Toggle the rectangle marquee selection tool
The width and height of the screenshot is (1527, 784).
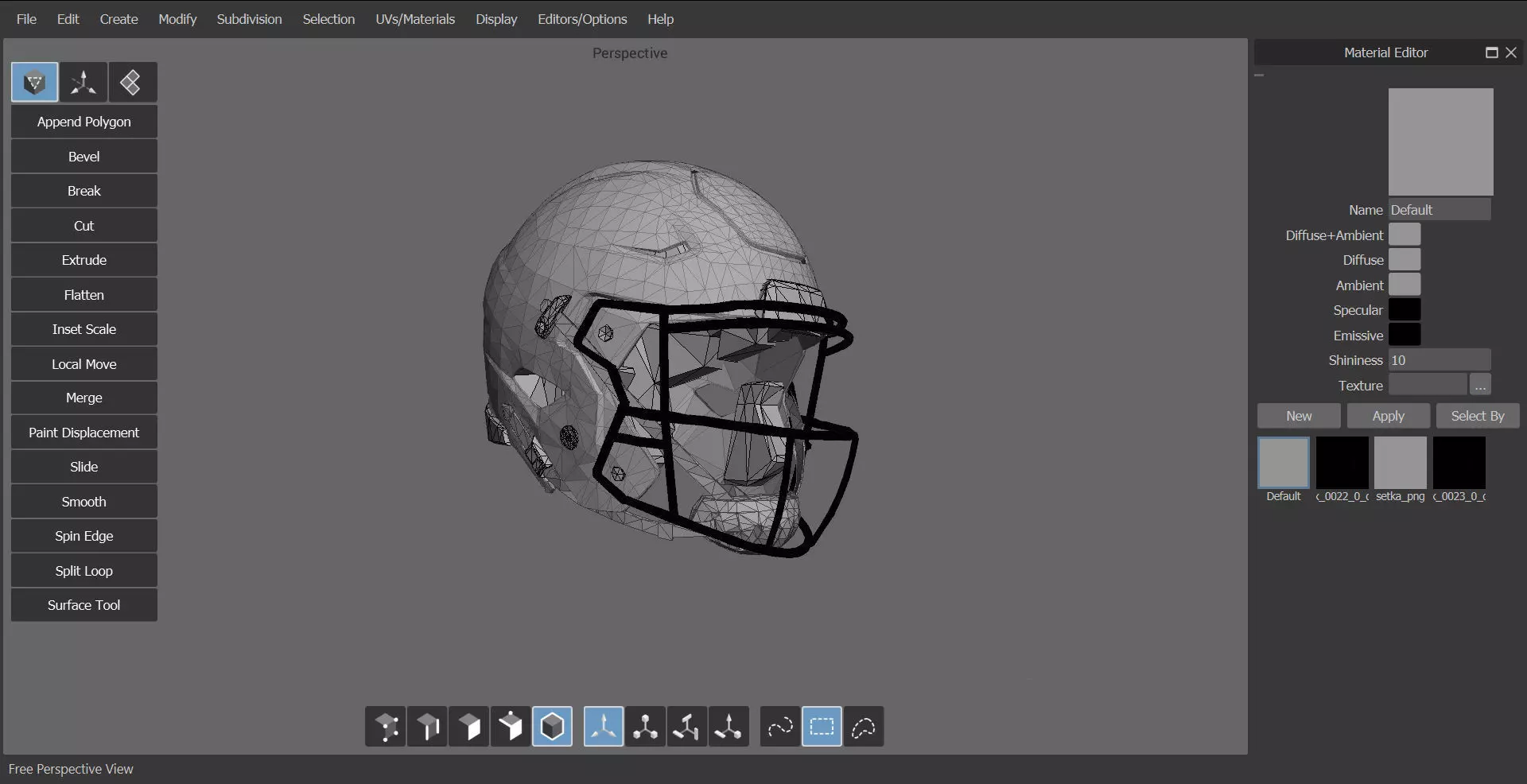click(822, 727)
